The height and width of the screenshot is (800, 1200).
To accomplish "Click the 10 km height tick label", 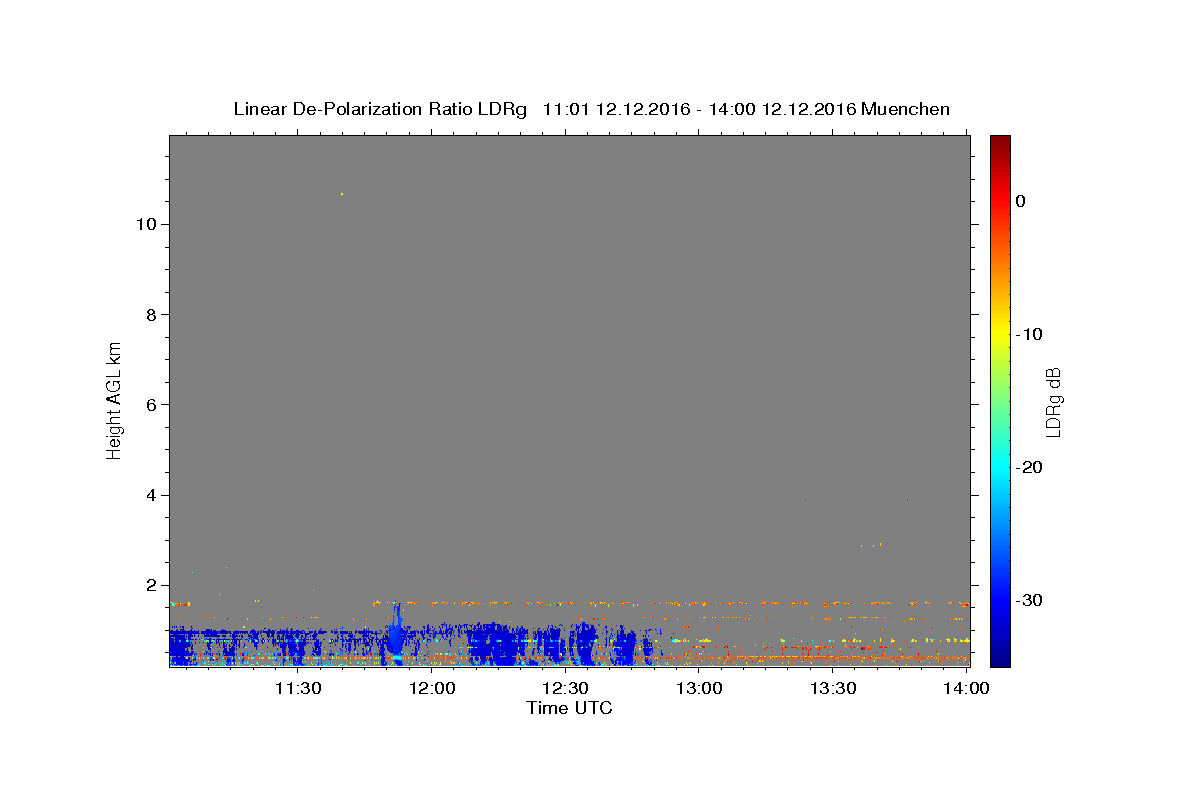I will click(x=144, y=224).
